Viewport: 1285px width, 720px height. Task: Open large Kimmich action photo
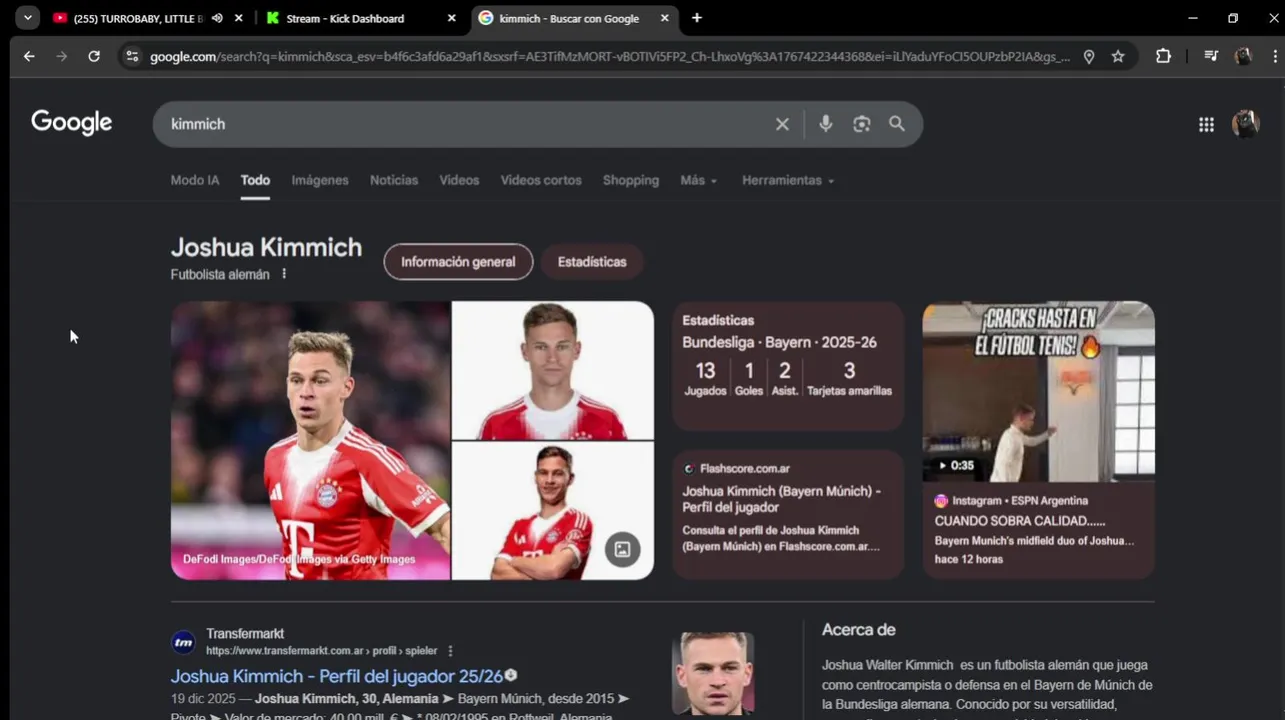310,440
